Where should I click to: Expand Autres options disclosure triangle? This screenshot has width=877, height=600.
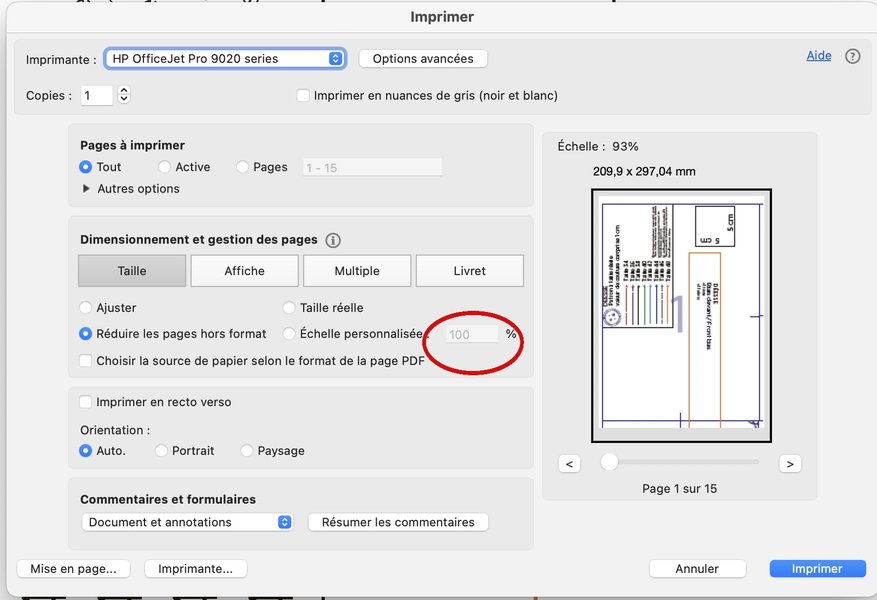coord(86,188)
